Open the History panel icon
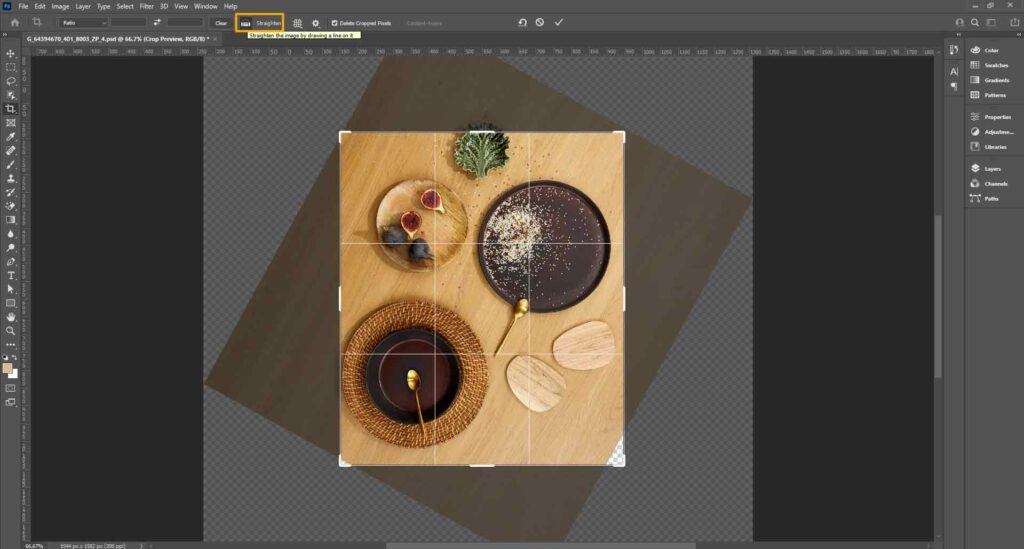The image size is (1024, 549). click(954, 50)
